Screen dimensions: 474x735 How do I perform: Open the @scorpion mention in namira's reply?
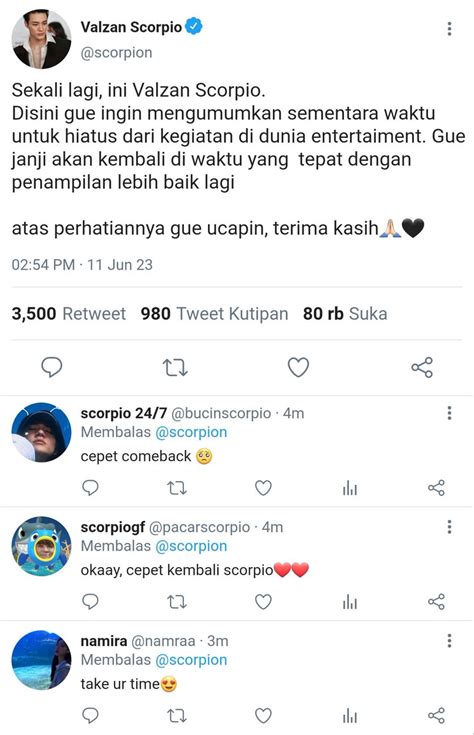191,660
